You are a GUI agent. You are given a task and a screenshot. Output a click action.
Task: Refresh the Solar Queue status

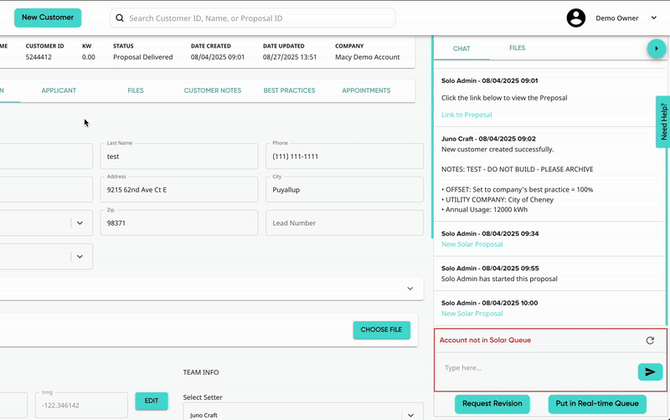click(650, 340)
